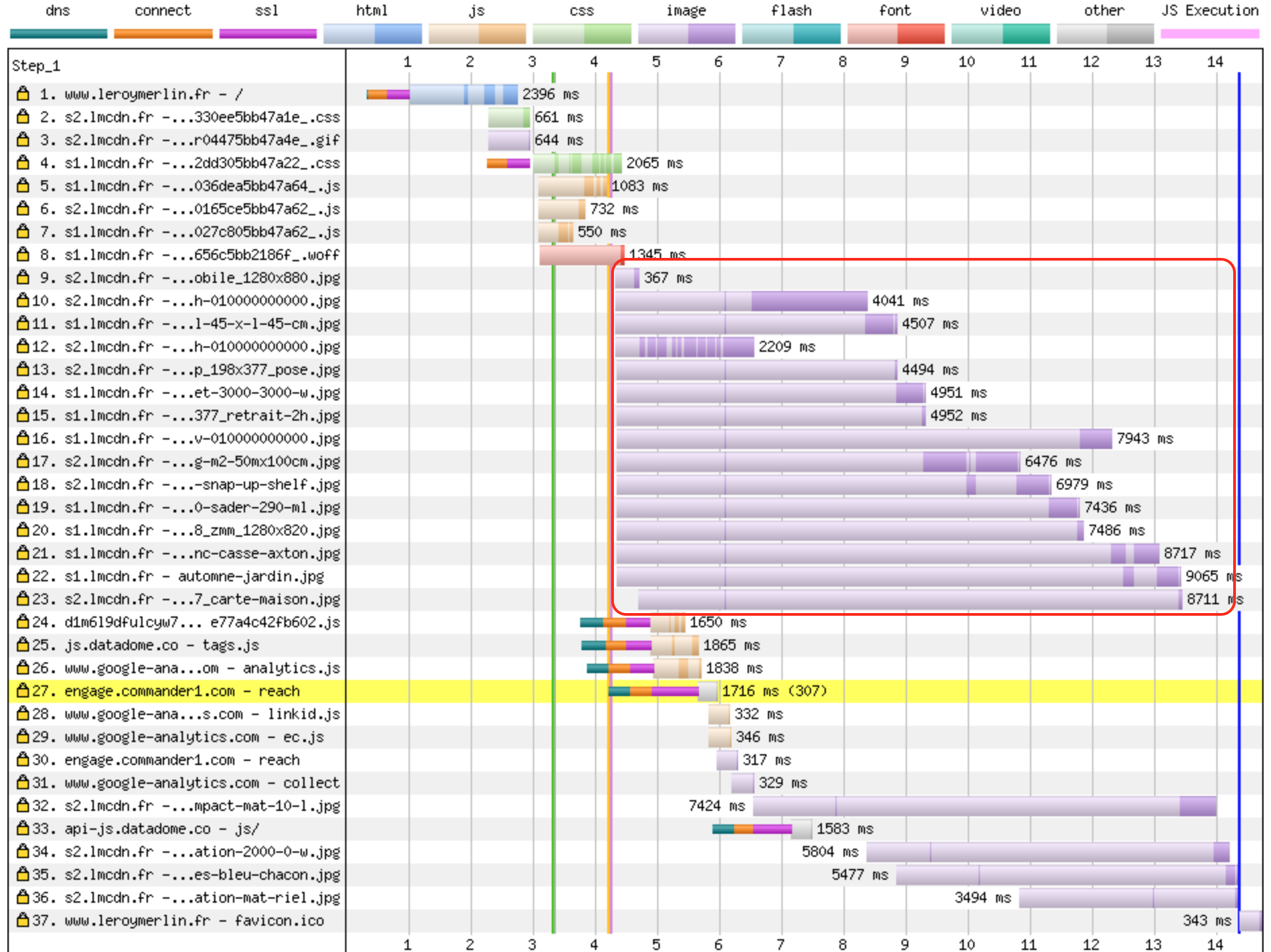Click the lock icon beside request 25 tags.js
The image size is (1271, 952).
[x=23, y=645]
